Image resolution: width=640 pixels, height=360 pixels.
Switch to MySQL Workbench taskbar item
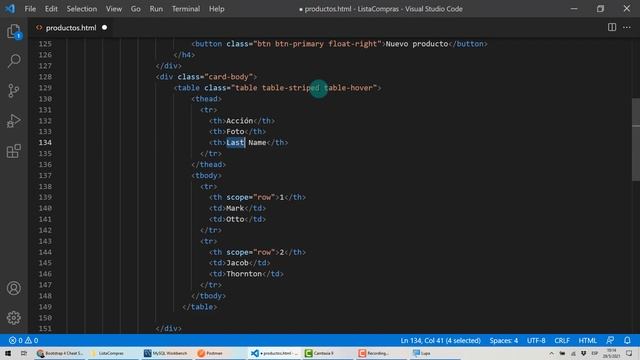point(166,353)
